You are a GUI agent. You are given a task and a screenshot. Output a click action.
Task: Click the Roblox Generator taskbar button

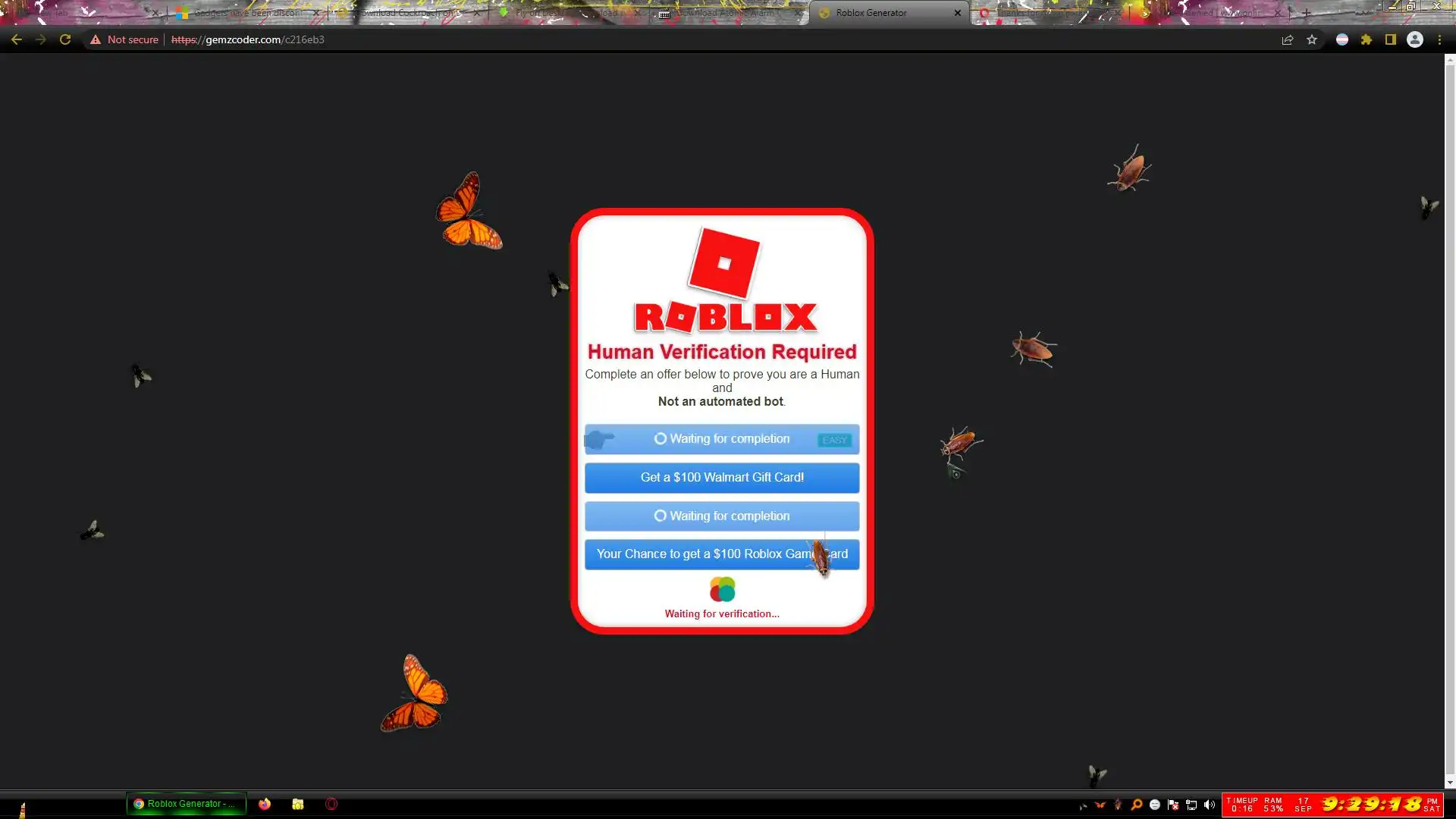tap(186, 804)
